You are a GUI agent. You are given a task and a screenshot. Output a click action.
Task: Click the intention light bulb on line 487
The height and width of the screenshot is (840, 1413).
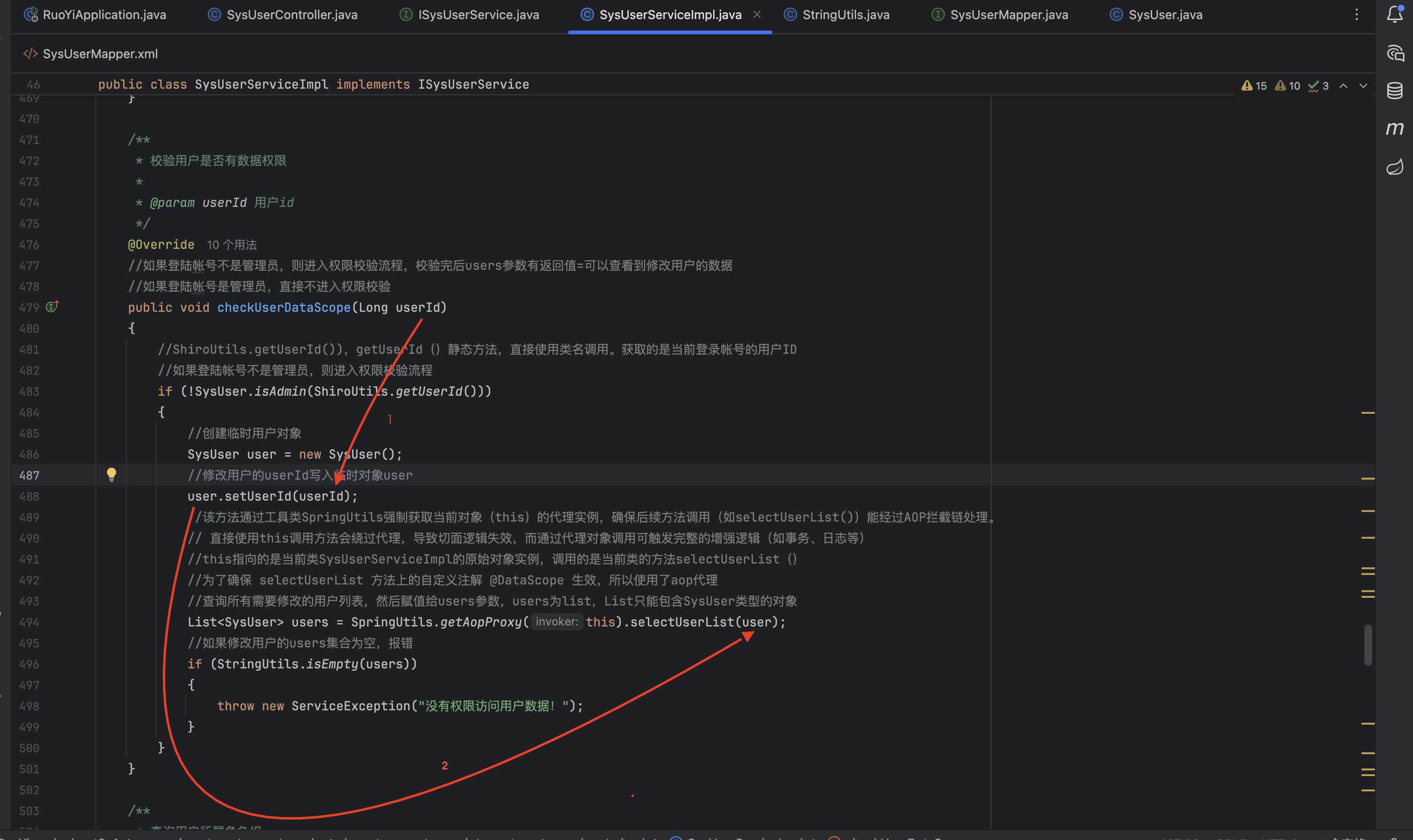point(112,474)
